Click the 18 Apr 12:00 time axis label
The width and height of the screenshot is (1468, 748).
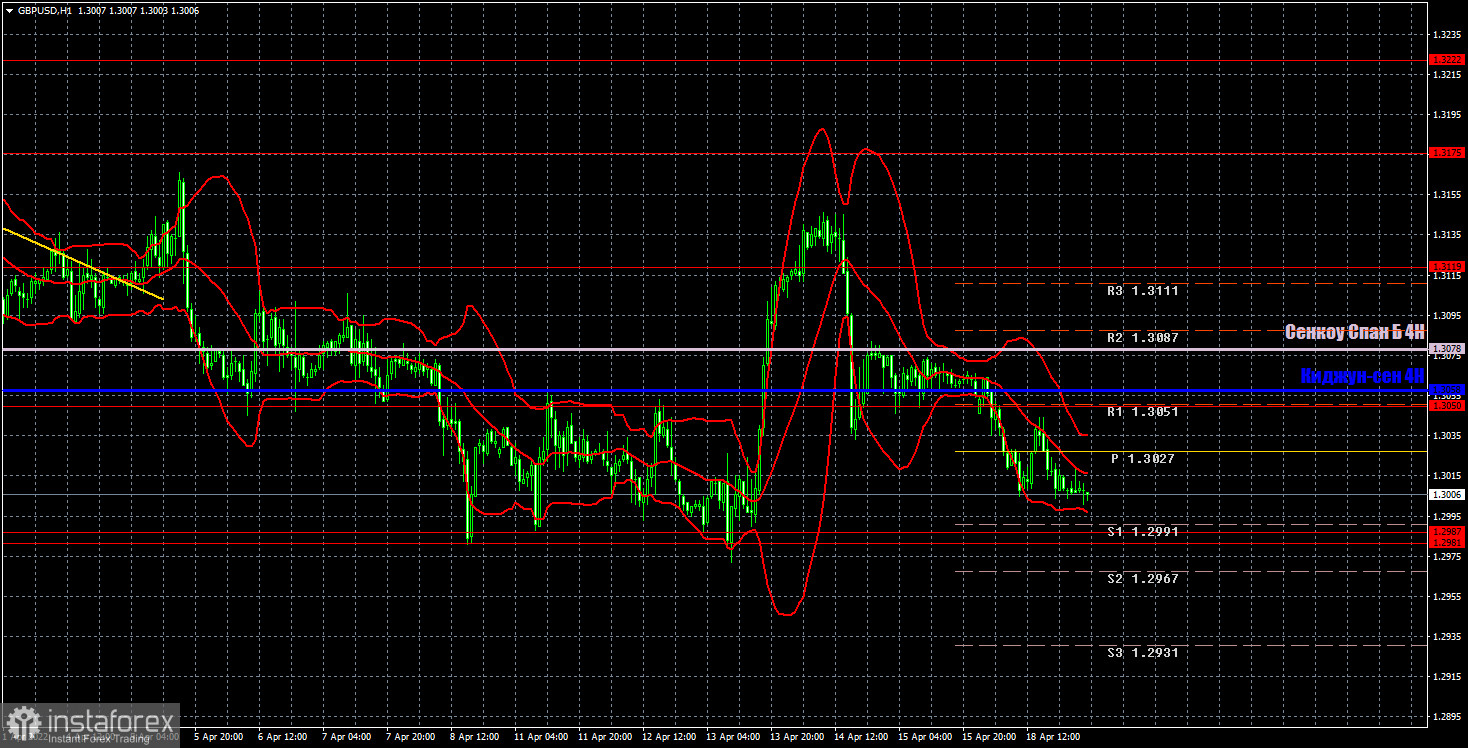click(x=1051, y=736)
